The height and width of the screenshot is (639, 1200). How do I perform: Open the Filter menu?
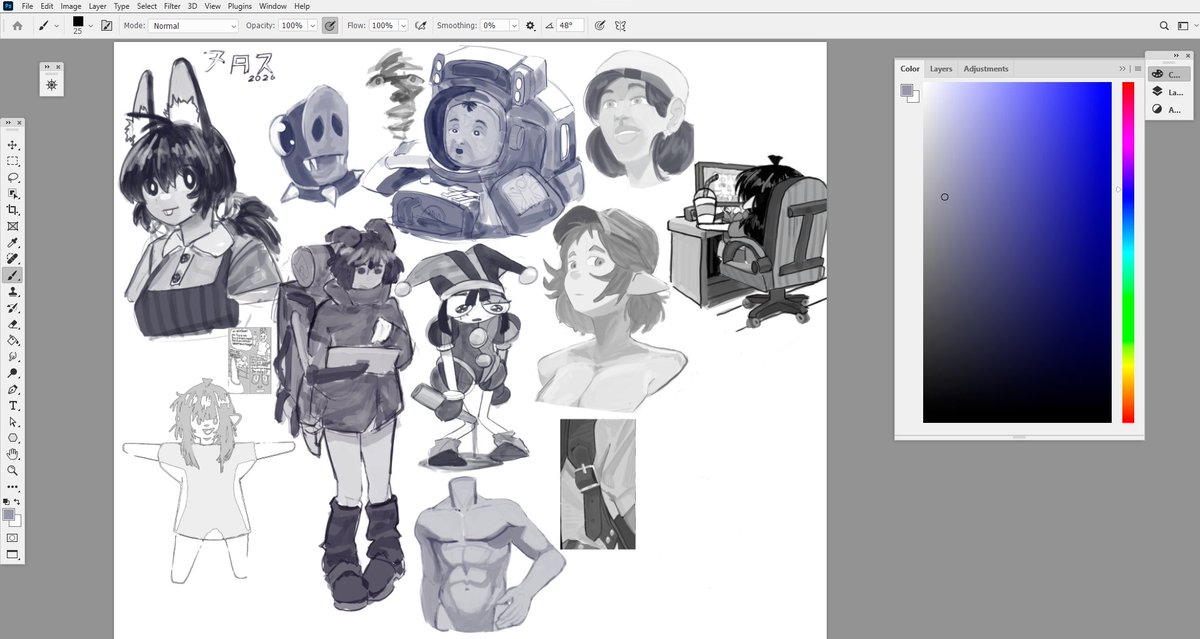(172, 6)
